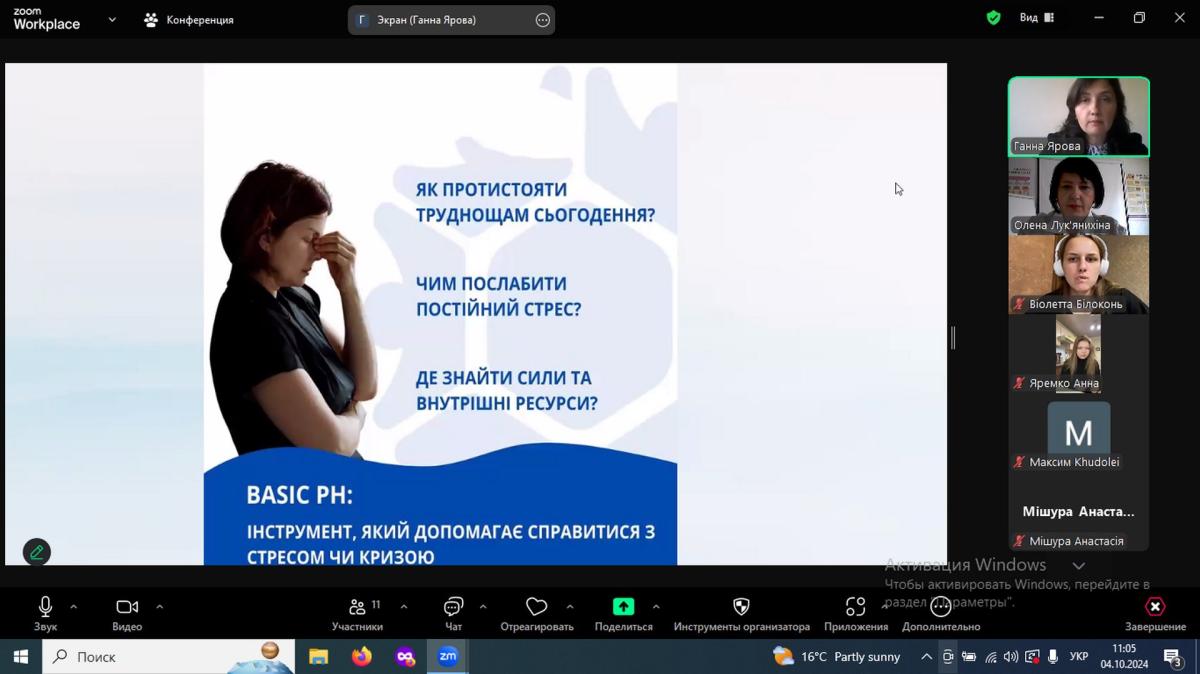Select Максим Khudolei avatar tile

[1078, 432]
